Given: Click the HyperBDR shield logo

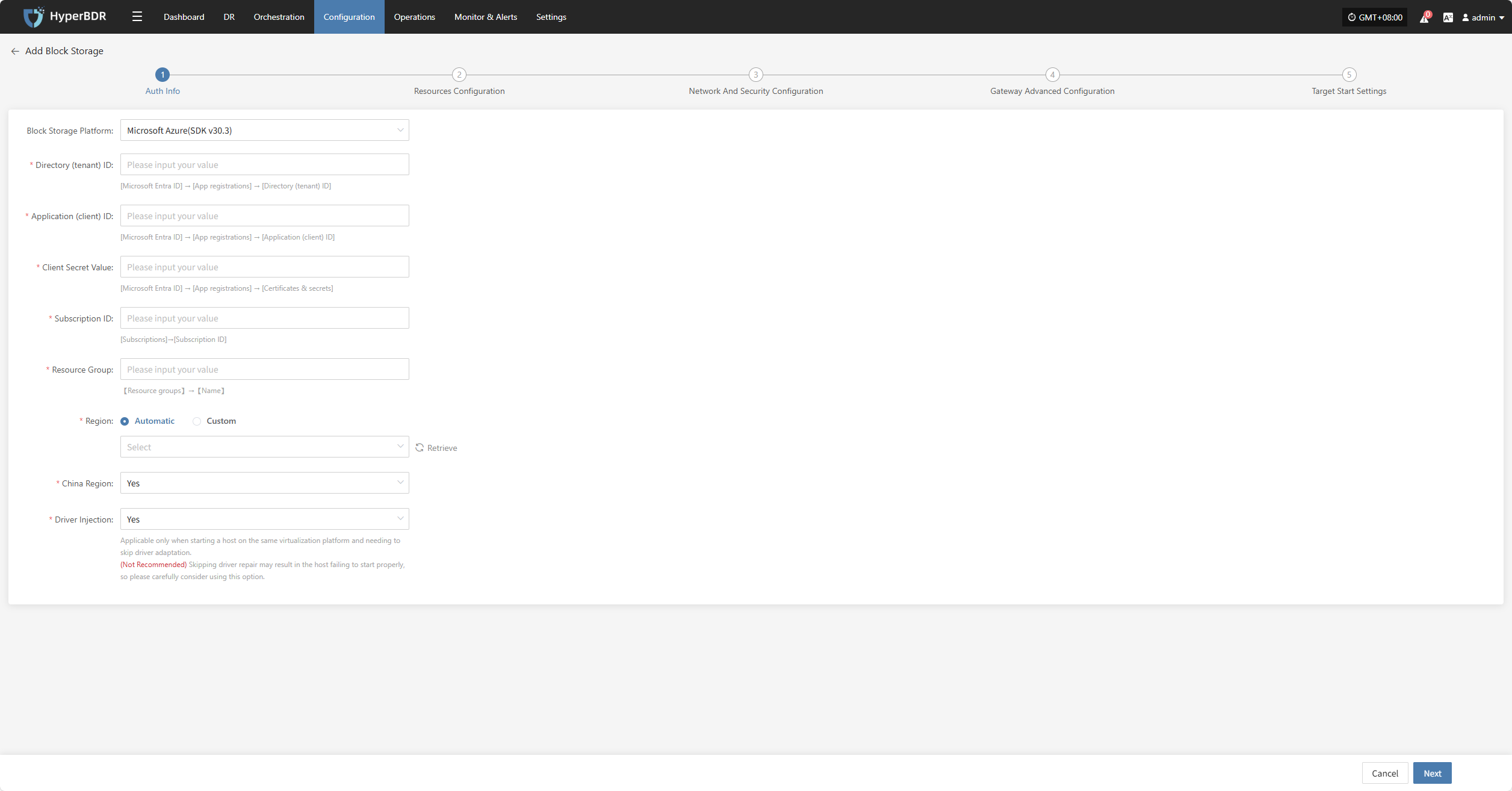Looking at the screenshot, I should click(34, 17).
